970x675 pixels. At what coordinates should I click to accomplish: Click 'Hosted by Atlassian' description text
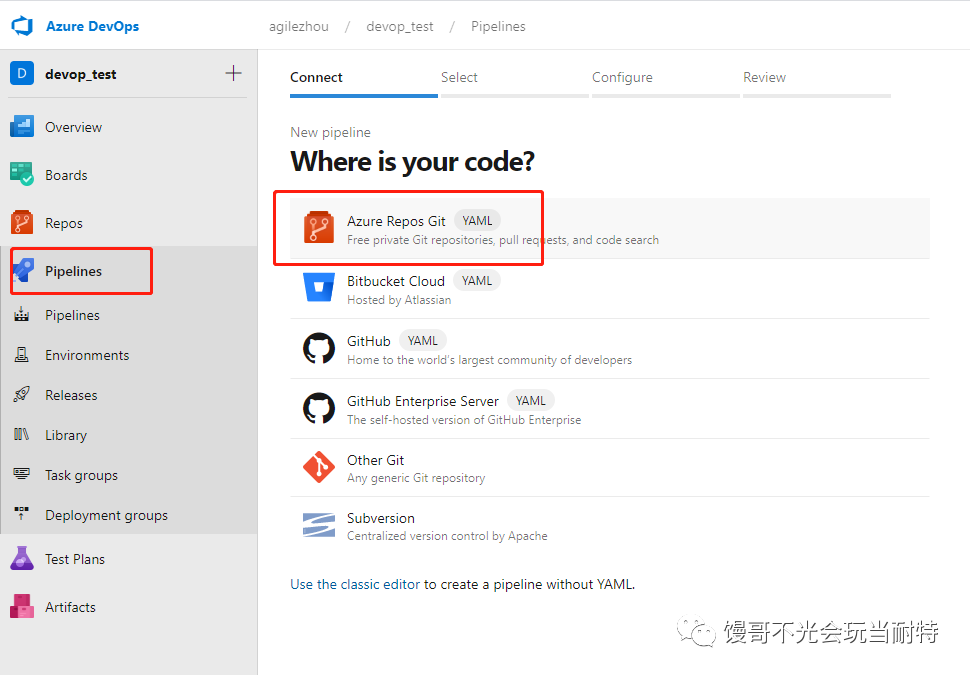click(x=399, y=300)
